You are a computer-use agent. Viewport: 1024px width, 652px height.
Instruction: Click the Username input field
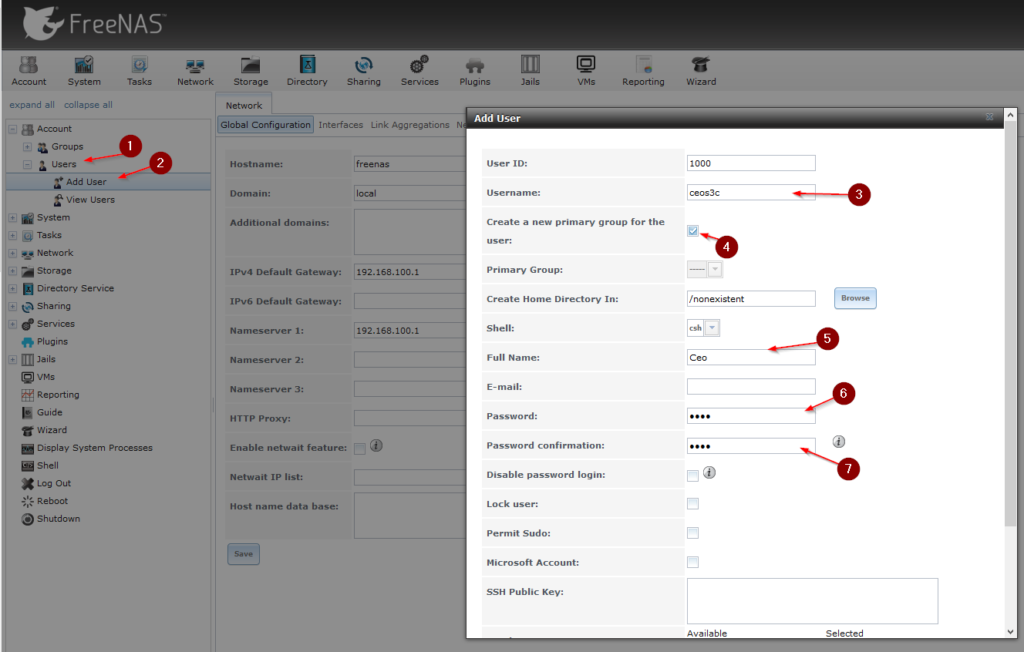(750, 192)
